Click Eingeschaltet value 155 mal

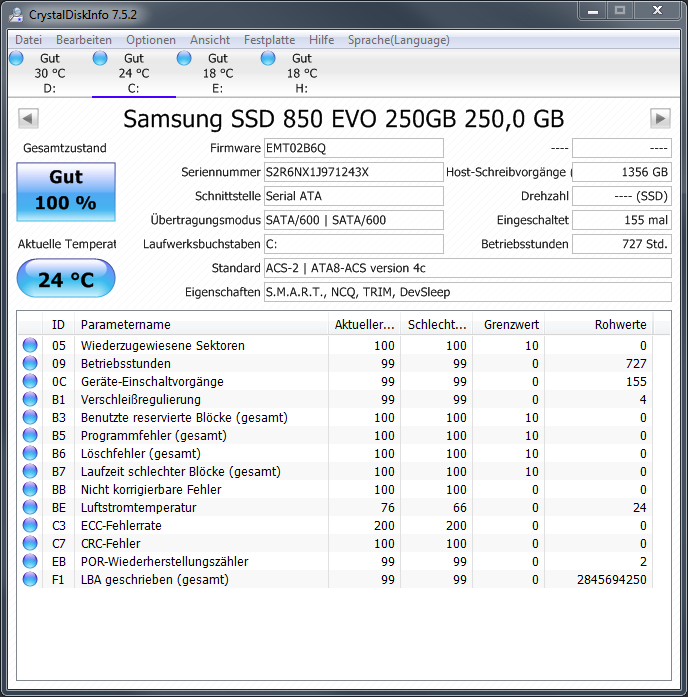[622, 220]
